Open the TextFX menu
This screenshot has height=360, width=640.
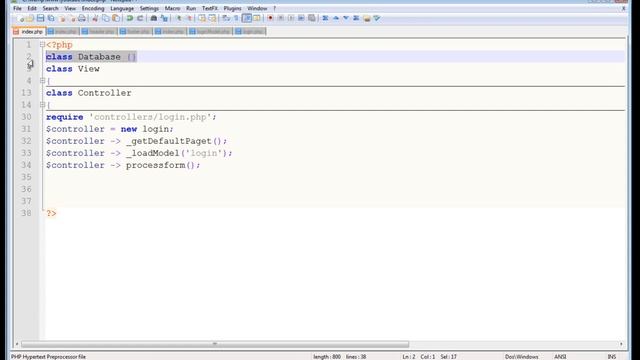[x=210, y=8]
